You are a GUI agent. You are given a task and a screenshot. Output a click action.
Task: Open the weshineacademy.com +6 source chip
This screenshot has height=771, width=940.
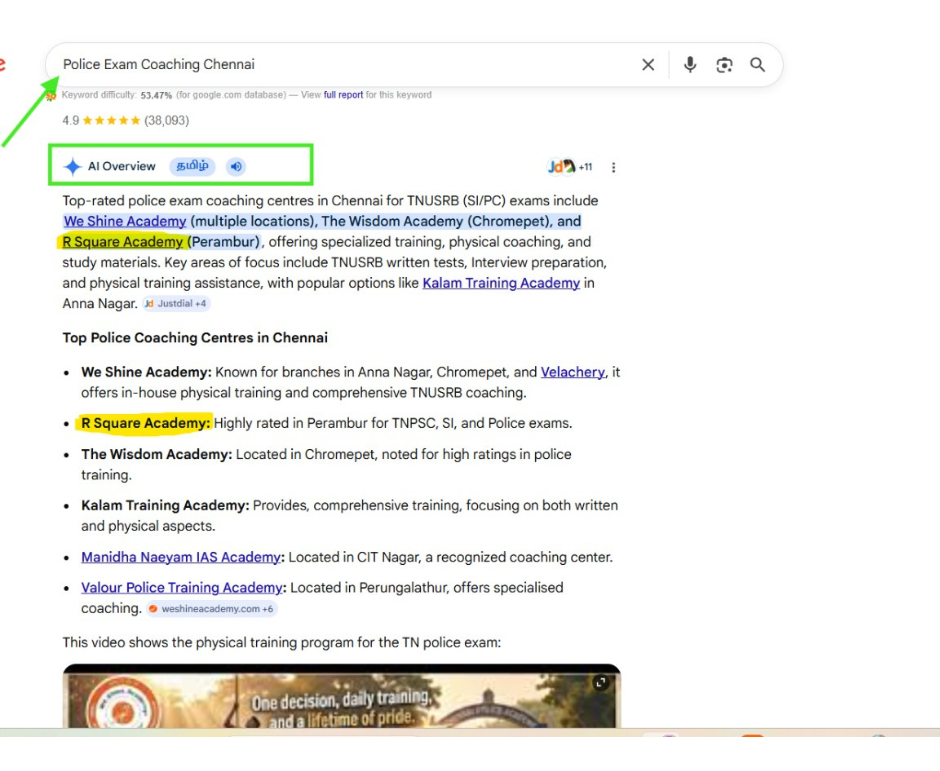click(x=212, y=609)
